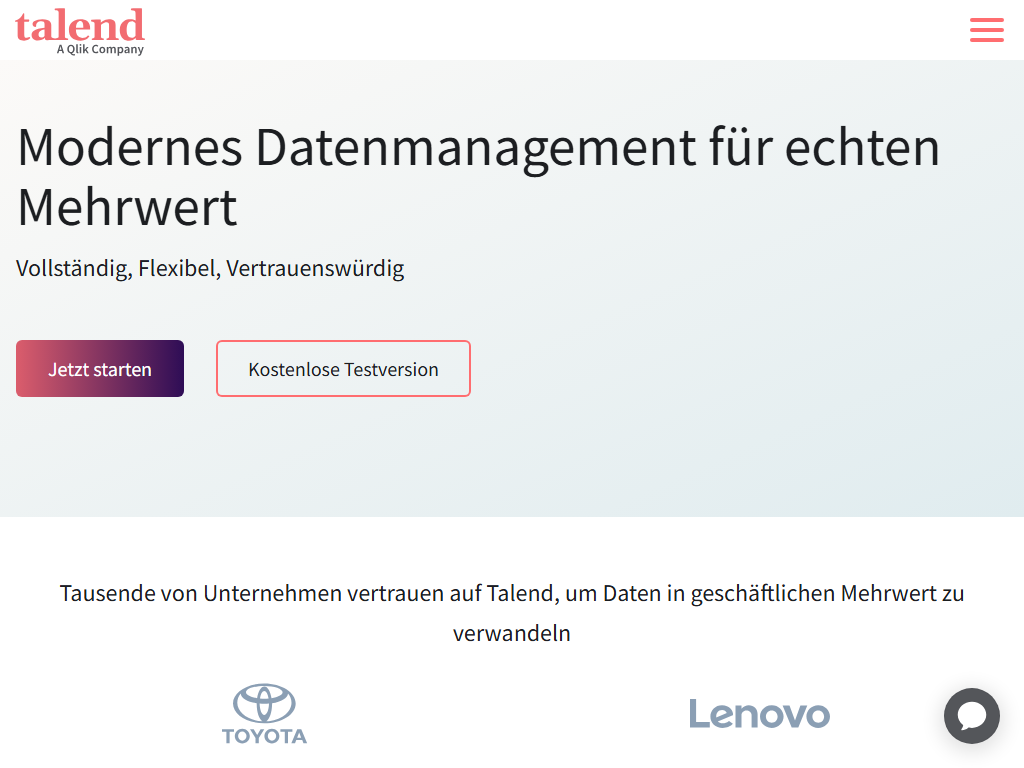Click the Kostenlose Testversion button
This screenshot has height=768, width=1024.
click(x=344, y=368)
